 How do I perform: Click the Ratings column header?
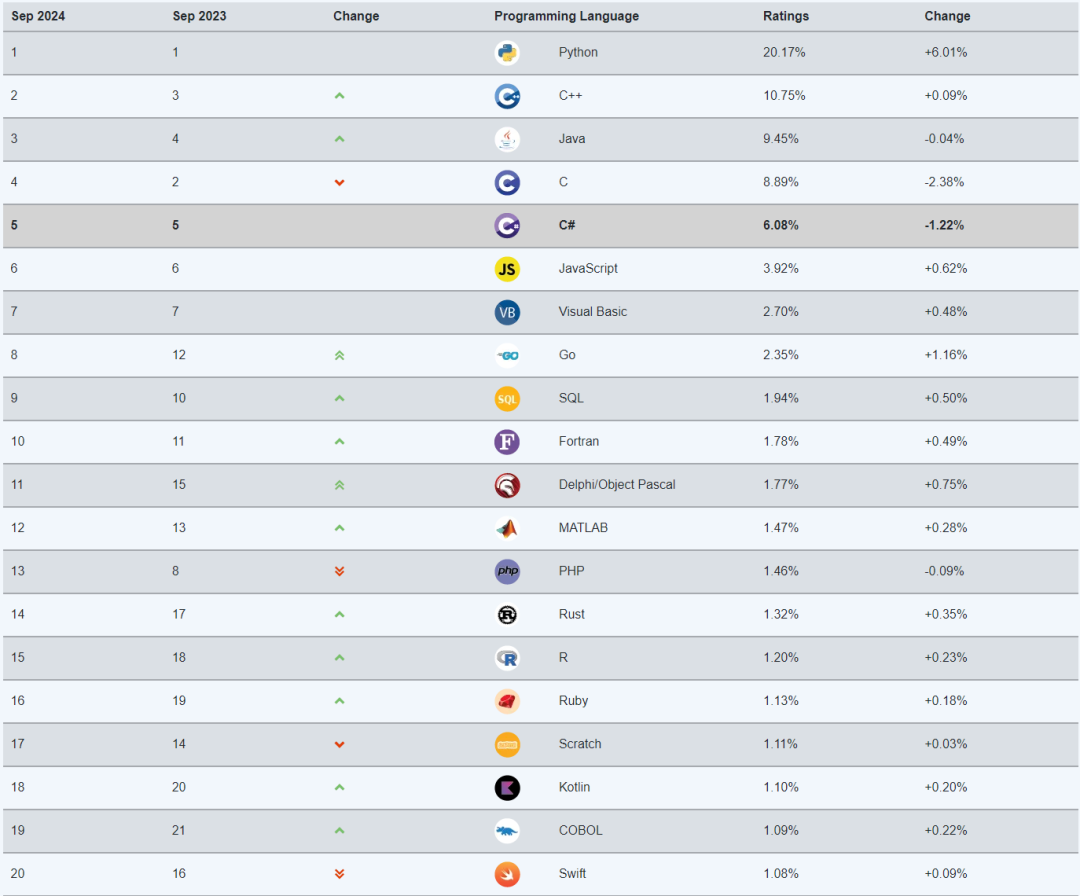[x=786, y=16]
